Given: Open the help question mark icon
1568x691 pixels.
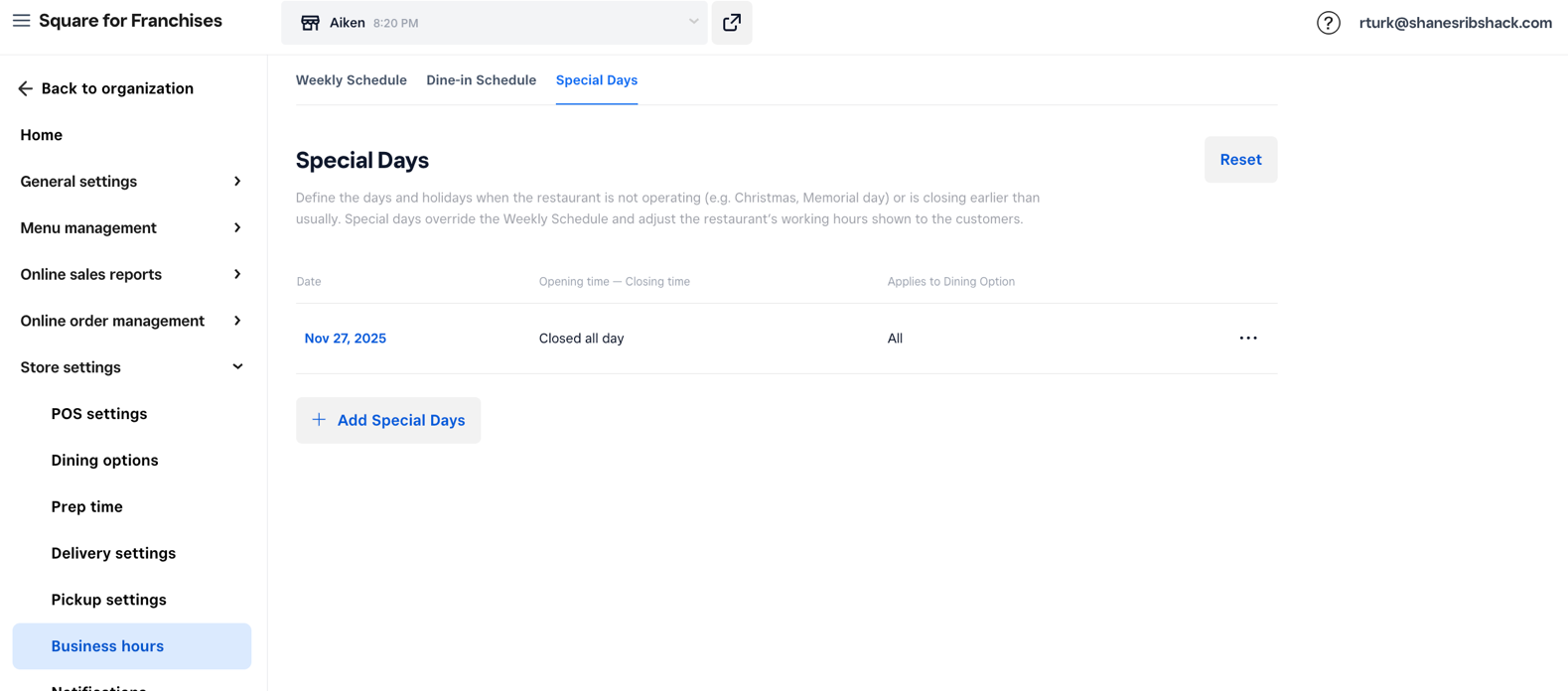Looking at the screenshot, I should (1328, 23).
